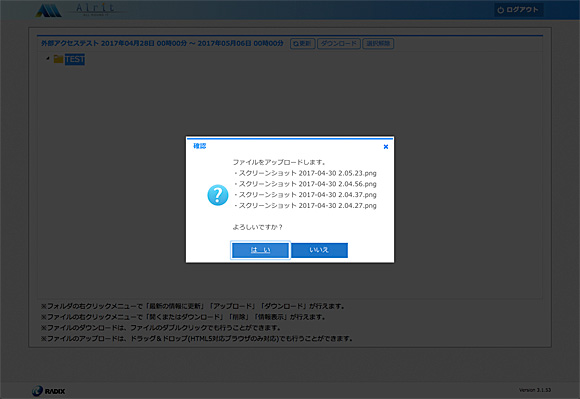Image resolution: width=580 pixels, height=399 pixels.
Task: Click the ファイルをアップロードします text
Action: tap(279, 162)
